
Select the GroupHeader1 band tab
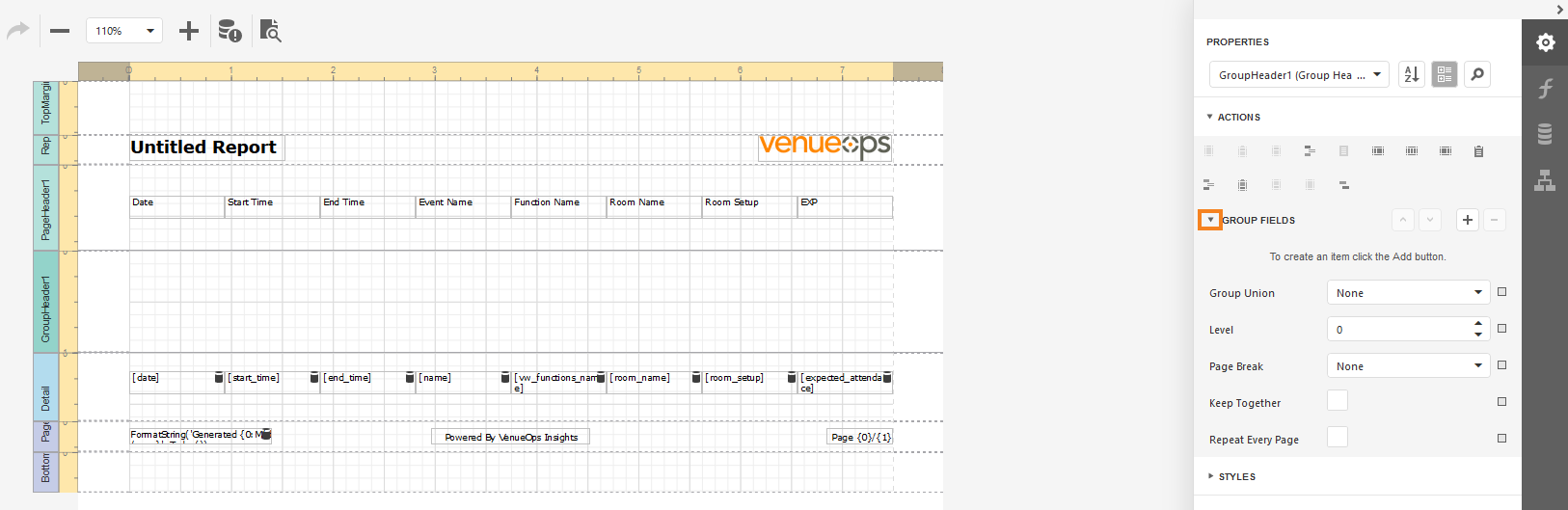click(45, 302)
